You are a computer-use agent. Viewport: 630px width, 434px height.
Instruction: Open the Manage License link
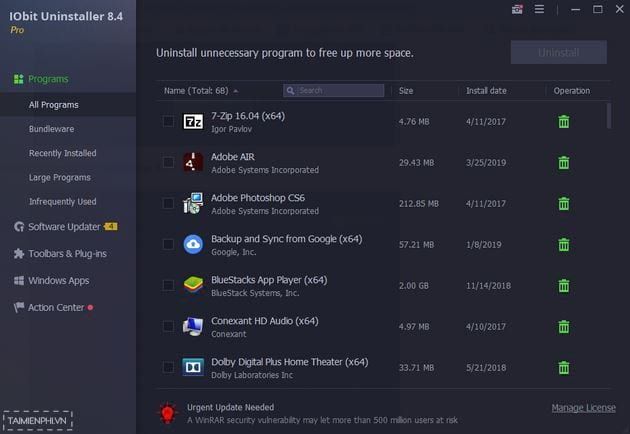(x=583, y=408)
